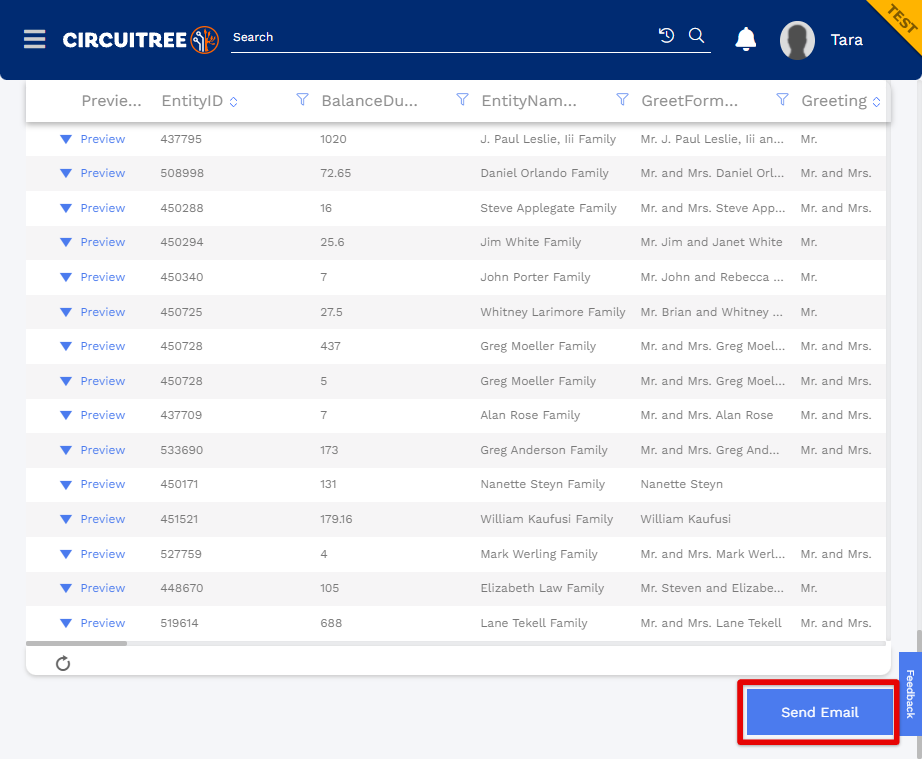Open Preview link for Daniel Orlando Family
922x759 pixels.
(x=103, y=173)
